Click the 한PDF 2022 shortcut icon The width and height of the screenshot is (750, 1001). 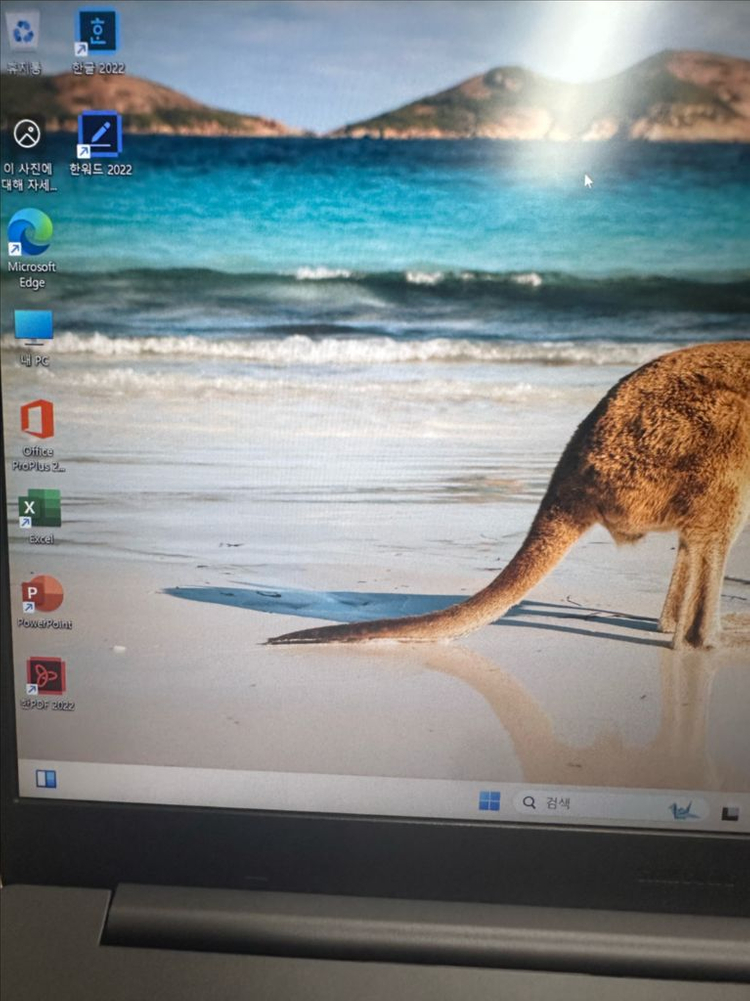(x=46, y=676)
